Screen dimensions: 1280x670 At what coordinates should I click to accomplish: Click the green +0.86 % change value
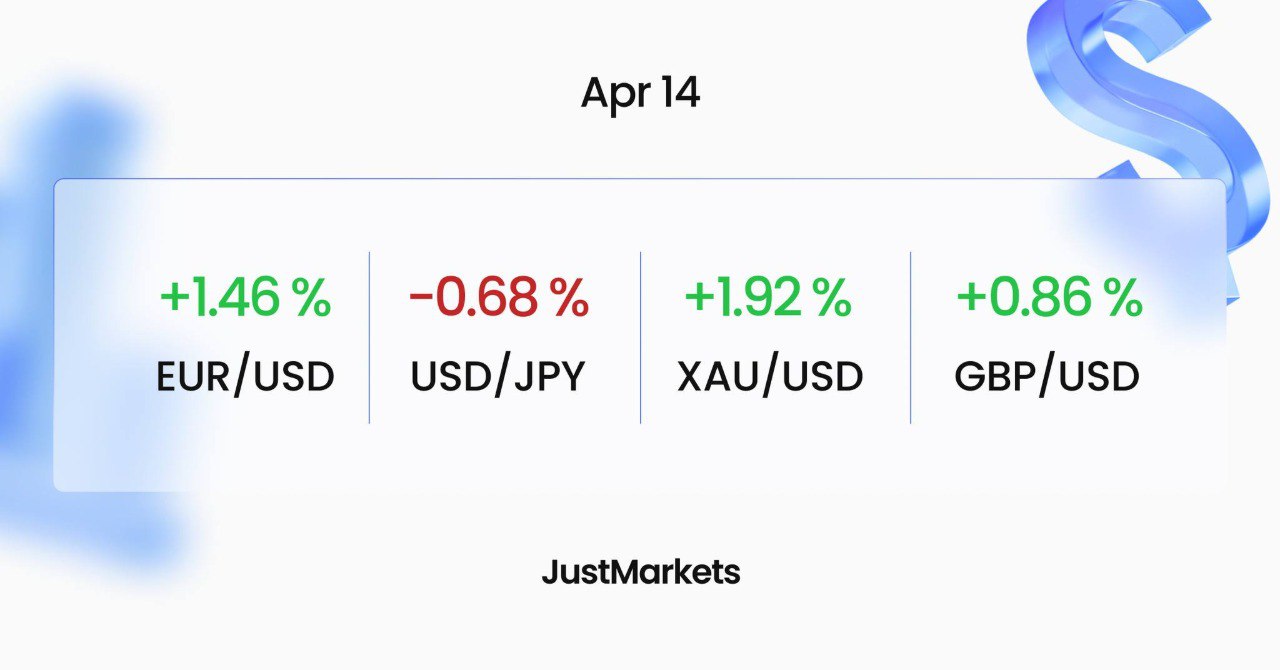coord(1048,298)
